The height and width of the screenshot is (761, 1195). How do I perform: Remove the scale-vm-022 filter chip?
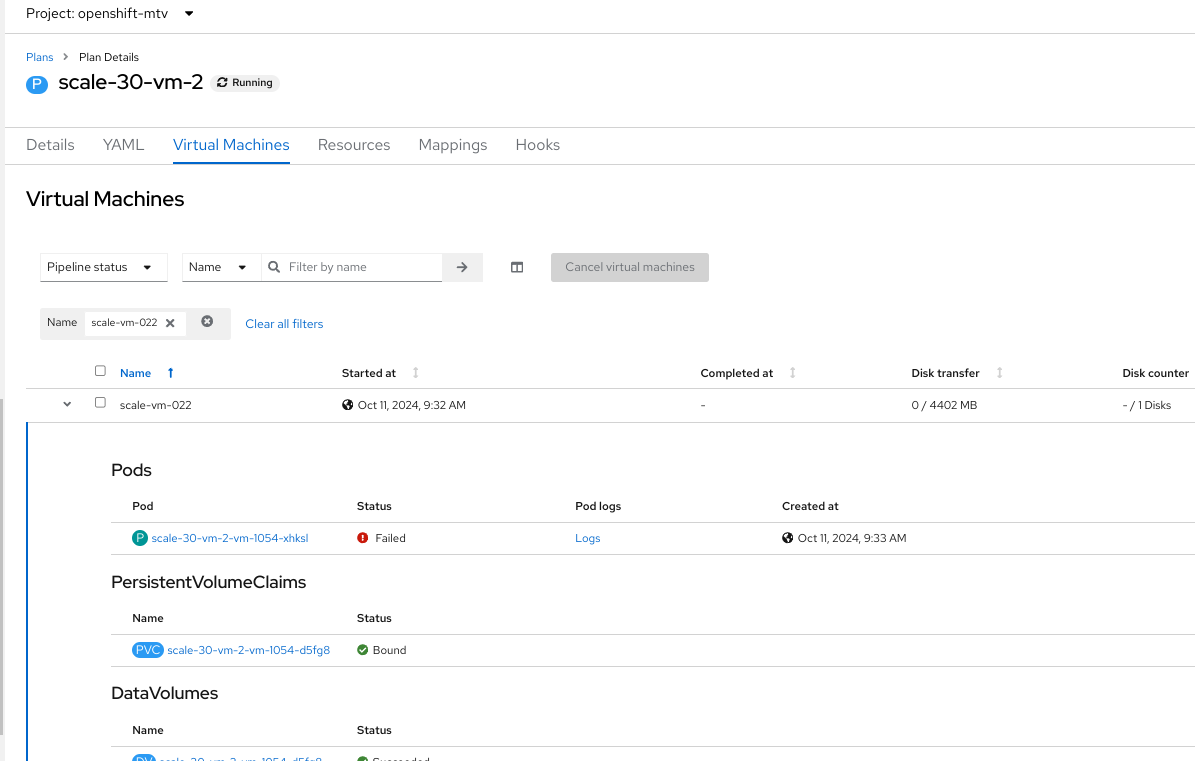[170, 323]
